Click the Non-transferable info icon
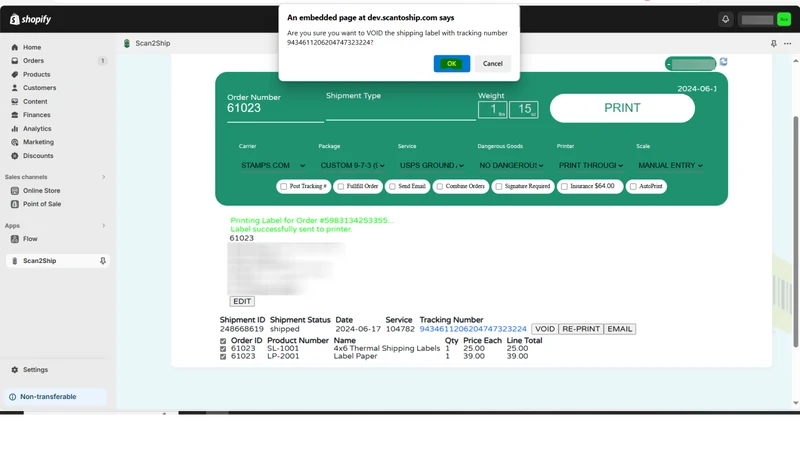 [x=12, y=397]
